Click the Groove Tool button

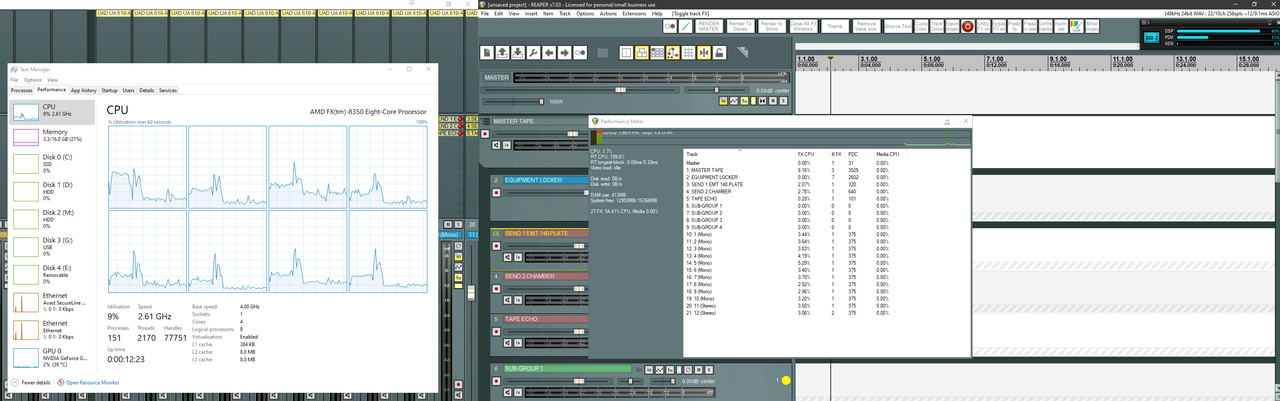pos(898,26)
